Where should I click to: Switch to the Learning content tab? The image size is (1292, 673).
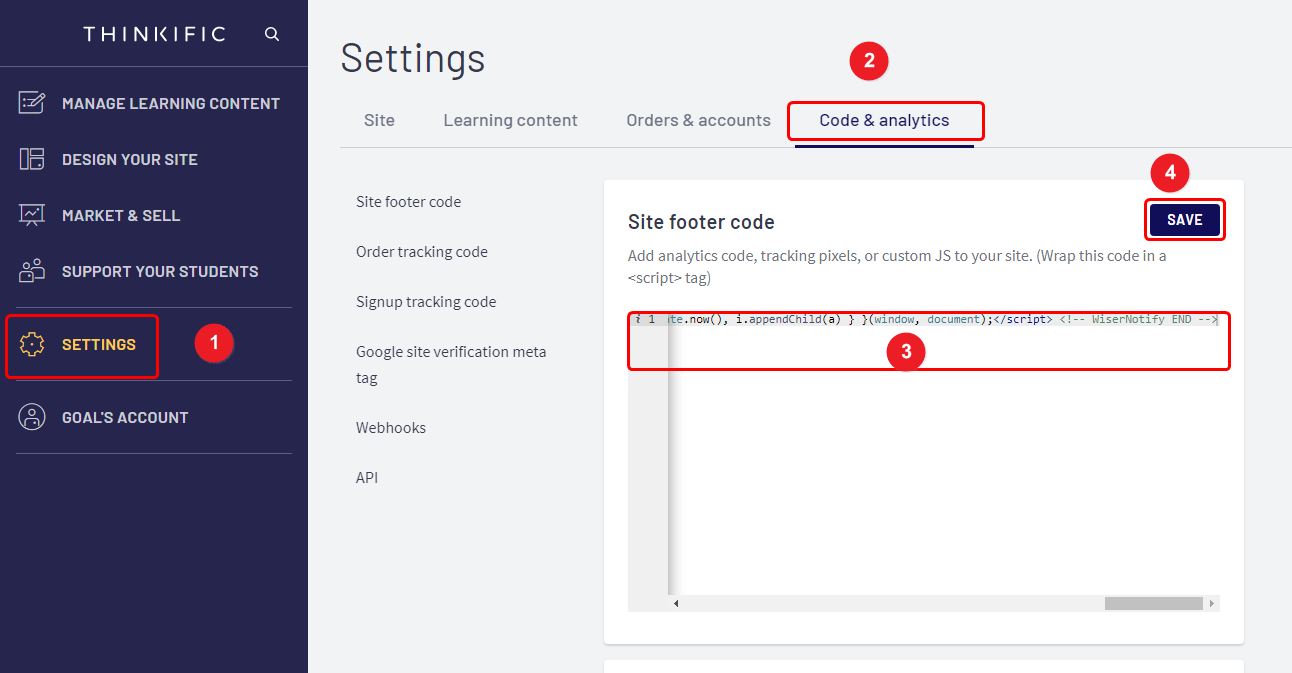pyautogui.click(x=510, y=120)
